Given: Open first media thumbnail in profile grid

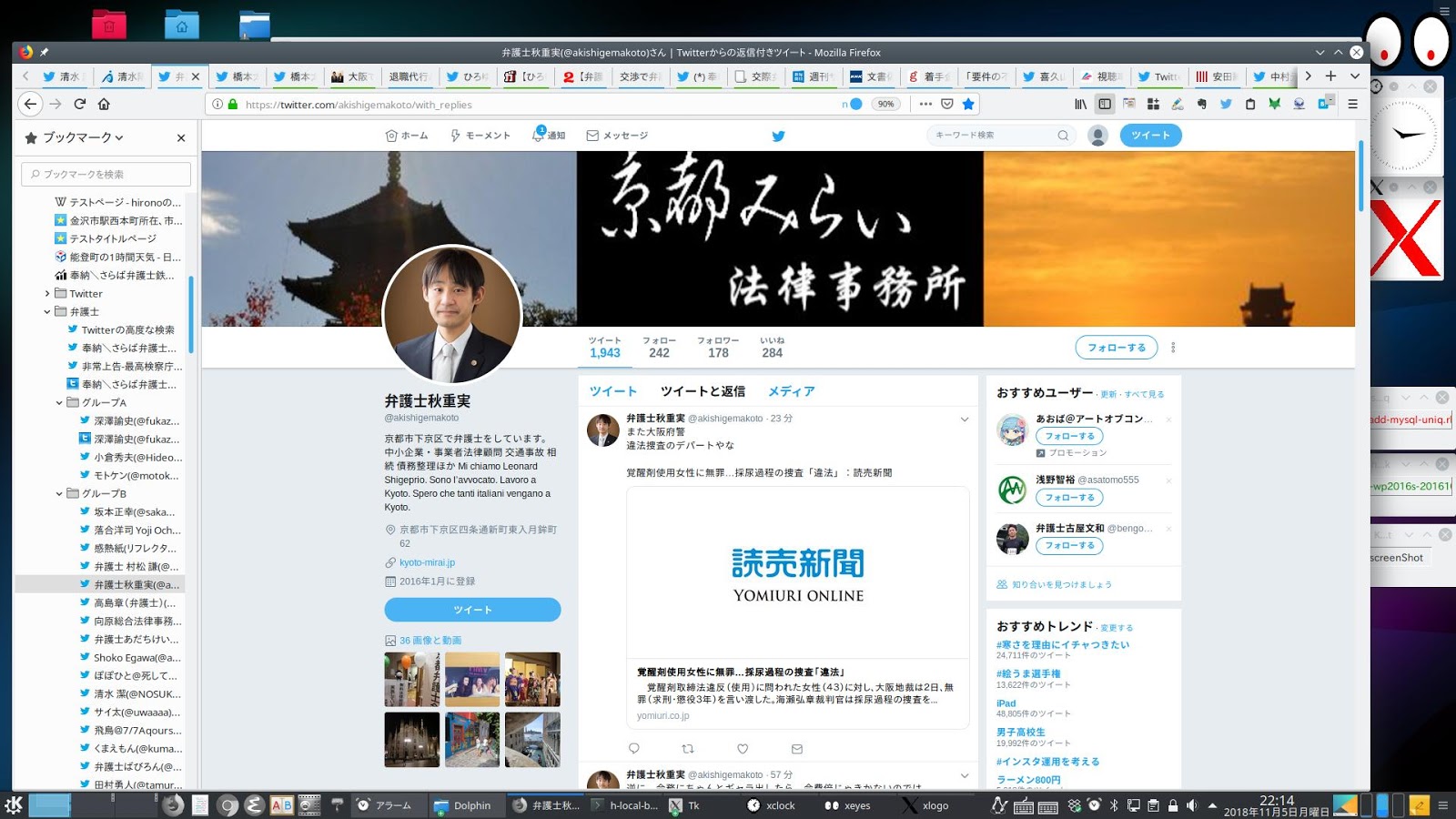Looking at the screenshot, I should [x=412, y=680].
